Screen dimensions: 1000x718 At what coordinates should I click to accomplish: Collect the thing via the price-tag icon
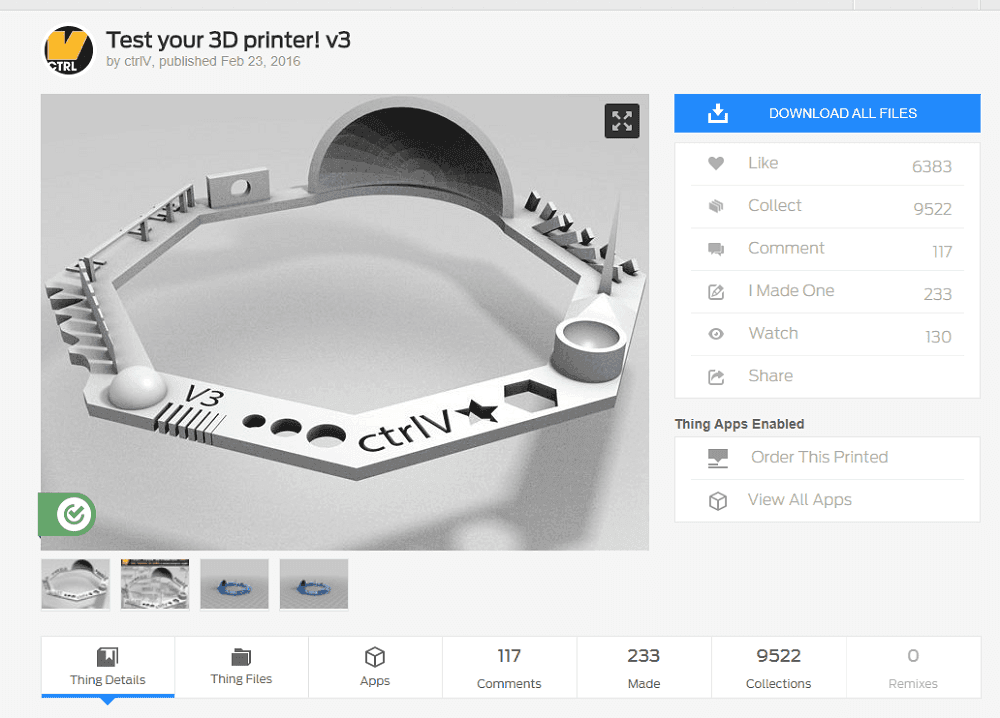pyautogui.click(x=716, y=206)
